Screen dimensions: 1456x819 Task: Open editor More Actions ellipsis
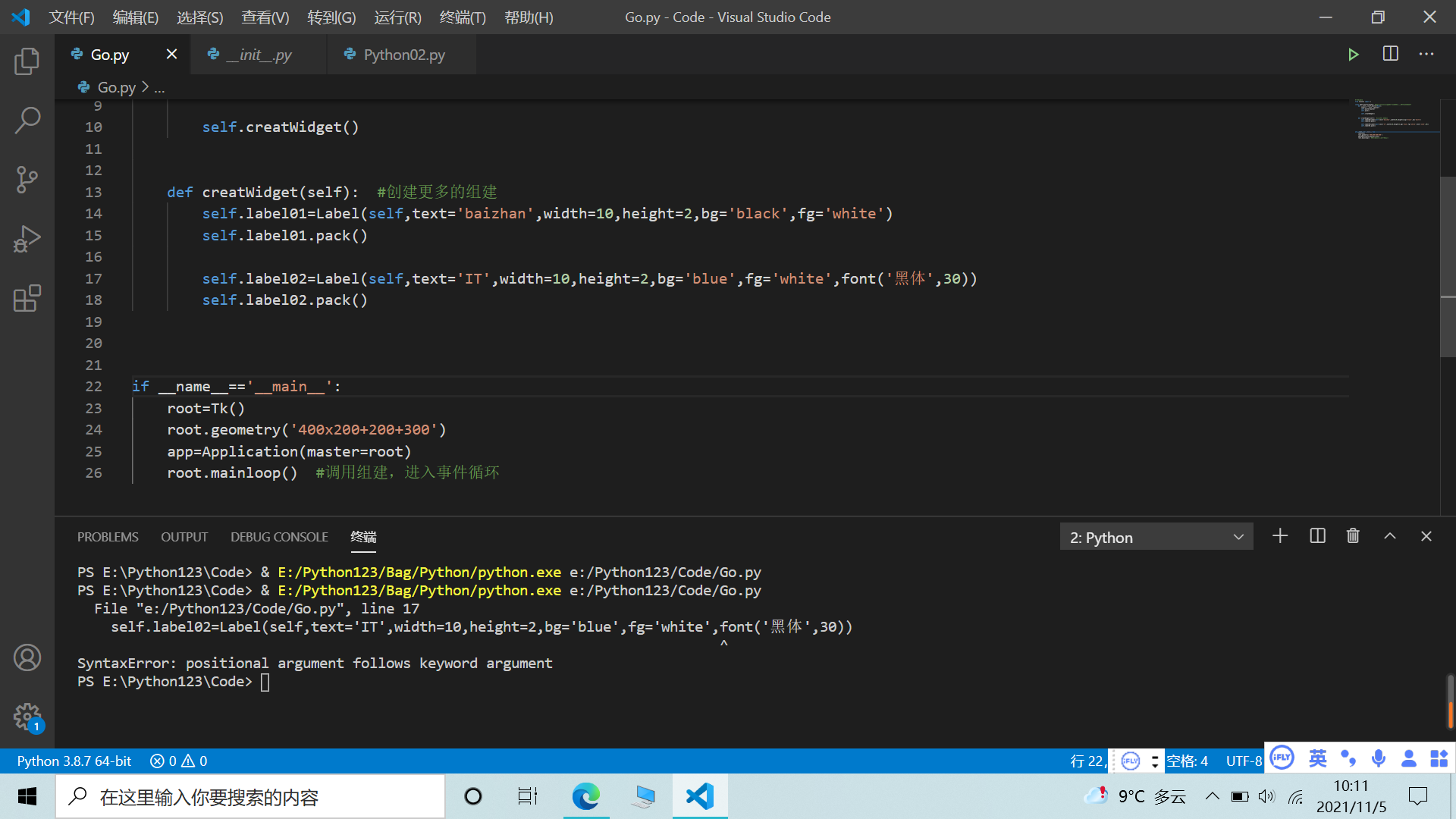tap(1426, 55)
